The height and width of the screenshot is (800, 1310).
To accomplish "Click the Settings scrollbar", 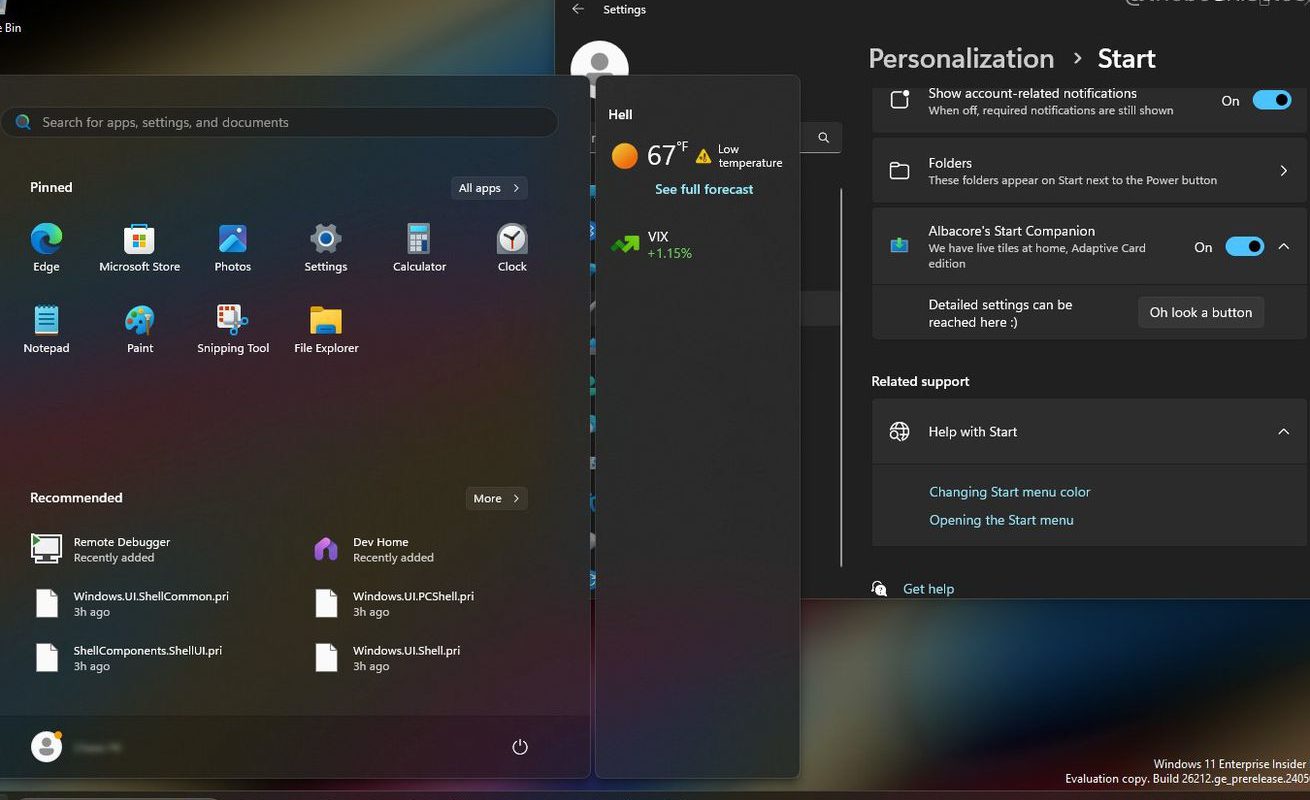I will pyautogui.click(x=843, y=376).
